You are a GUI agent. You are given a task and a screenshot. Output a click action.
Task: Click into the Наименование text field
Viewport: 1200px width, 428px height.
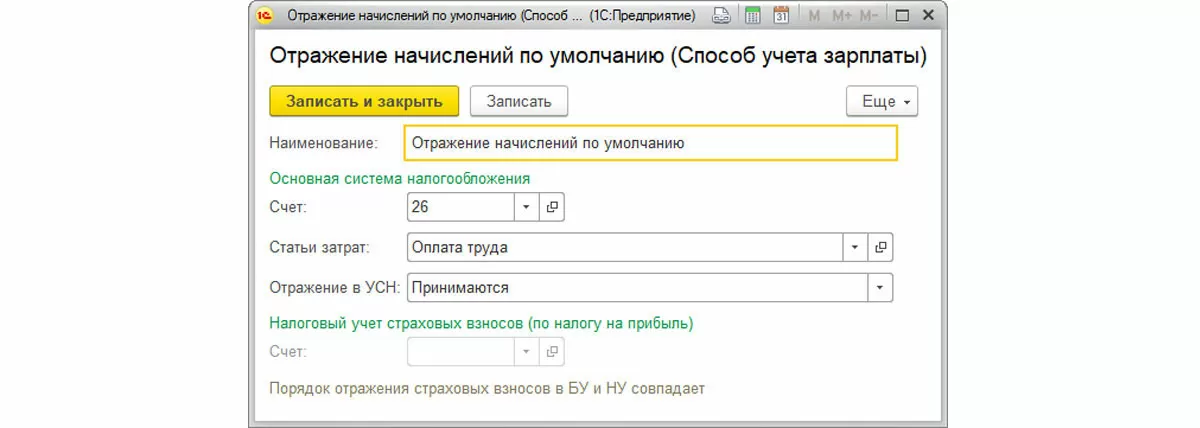point(650,143)
